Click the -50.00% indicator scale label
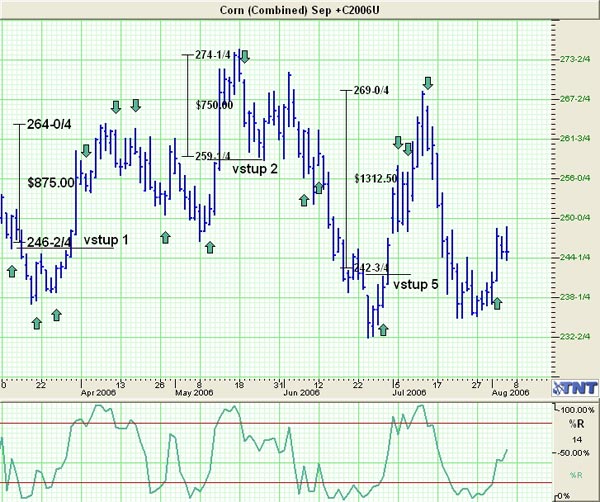600x502 pixels. click(574, 453)
